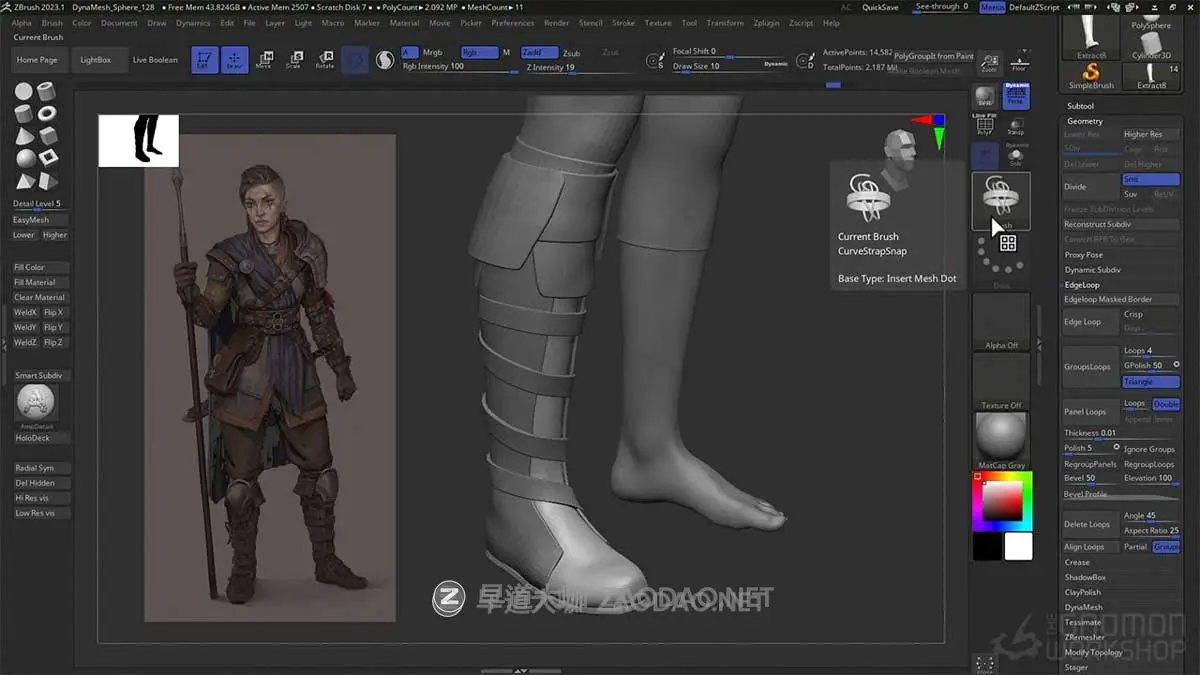Click the Texture Off thumbnail

(x=1000, y=383)
